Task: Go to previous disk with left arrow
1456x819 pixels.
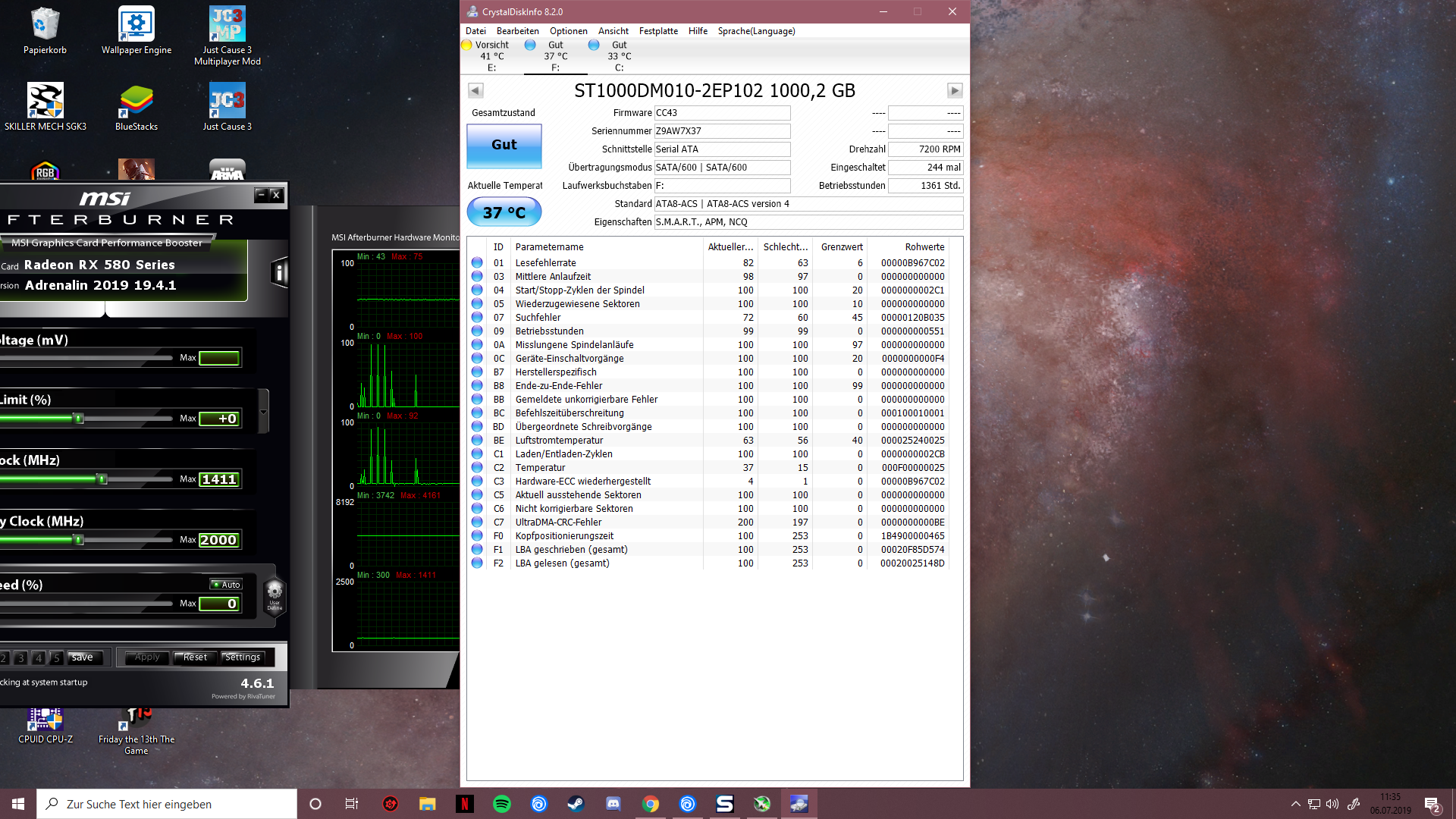Action: click(475, 91)
